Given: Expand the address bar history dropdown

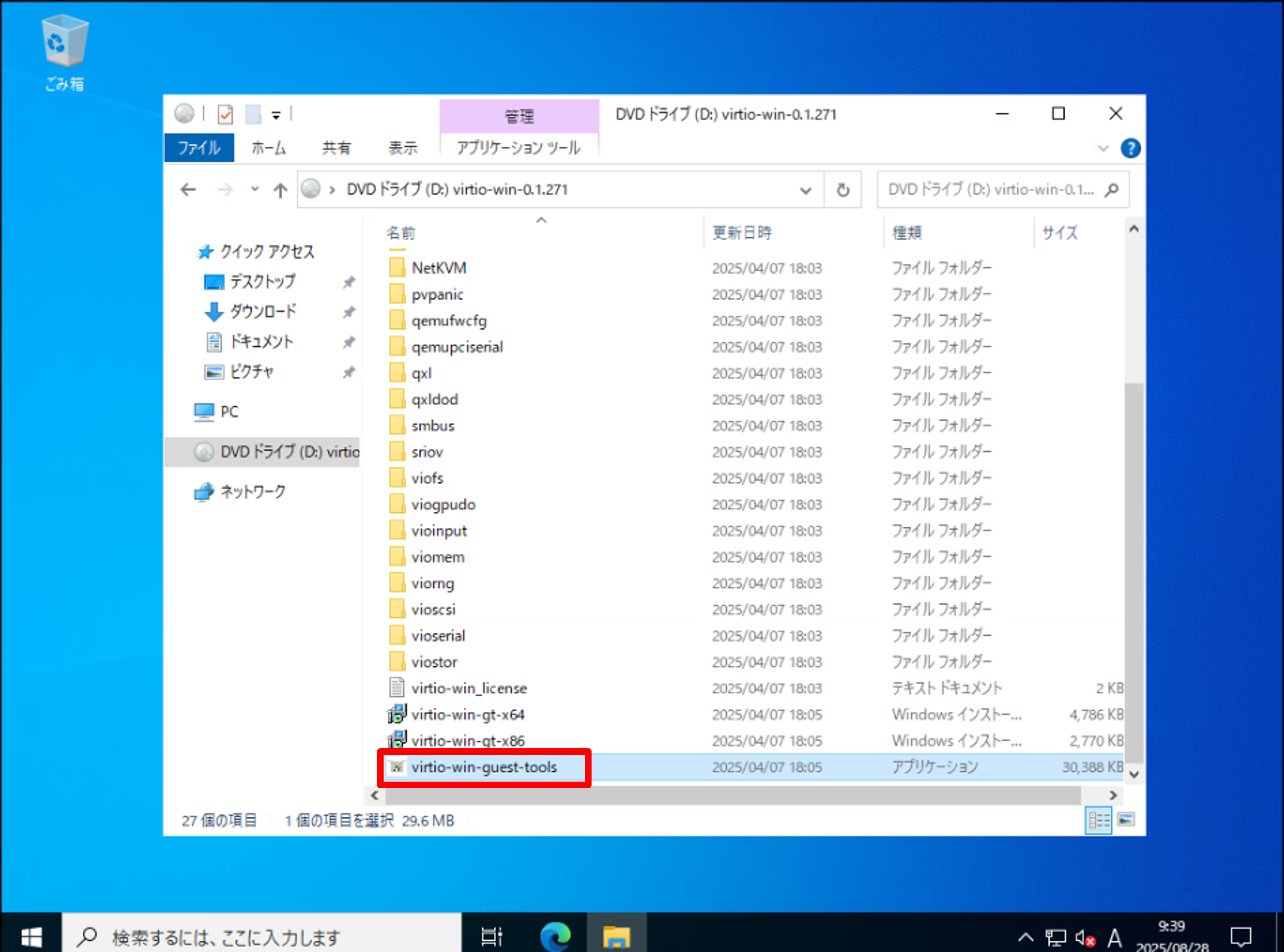Looking at the screenshot, I should tap(805, 190).
